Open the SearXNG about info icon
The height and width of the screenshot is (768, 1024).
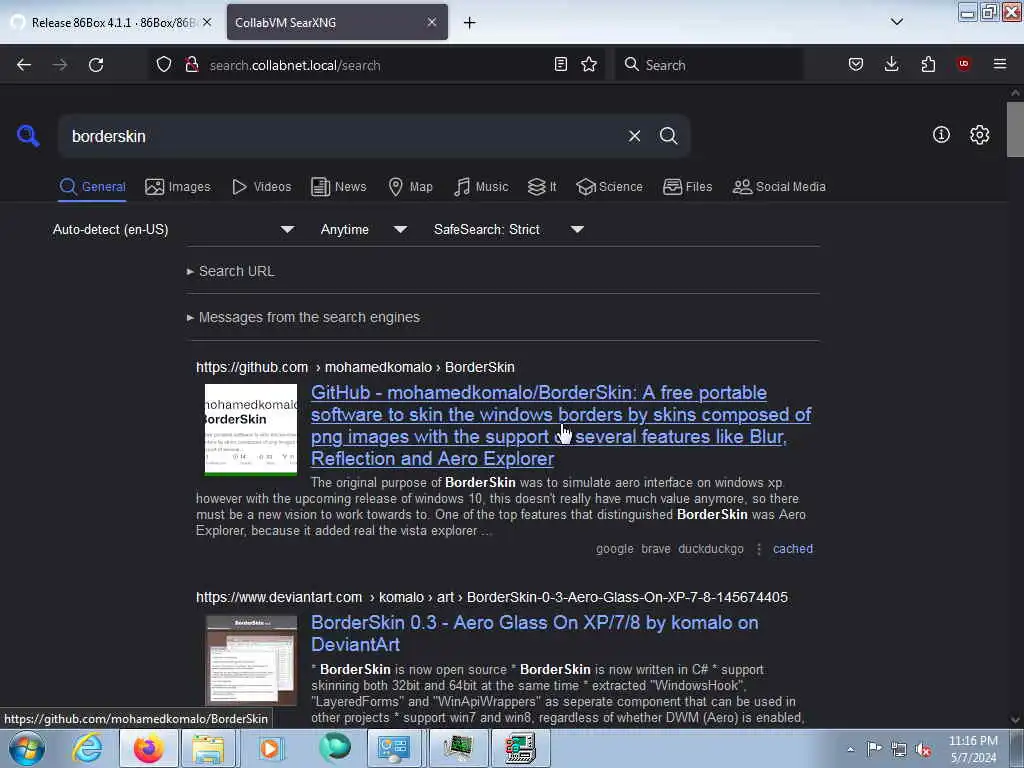(941, 135)
